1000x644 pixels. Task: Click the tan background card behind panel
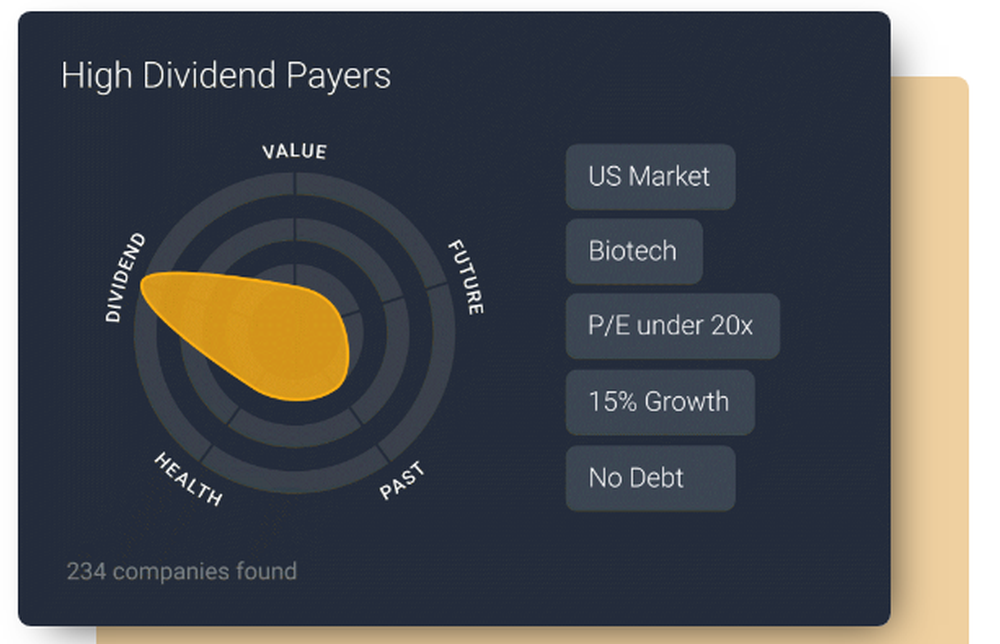tap(930, 357)
